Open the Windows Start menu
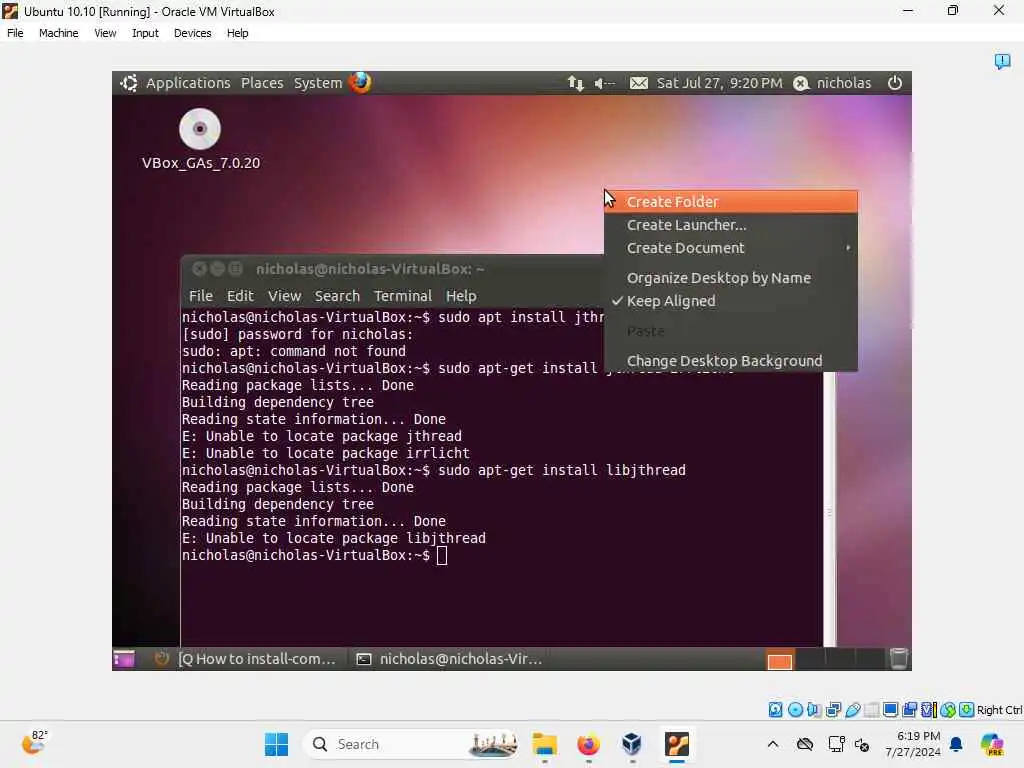1024x768 pixels. point(276,744)
